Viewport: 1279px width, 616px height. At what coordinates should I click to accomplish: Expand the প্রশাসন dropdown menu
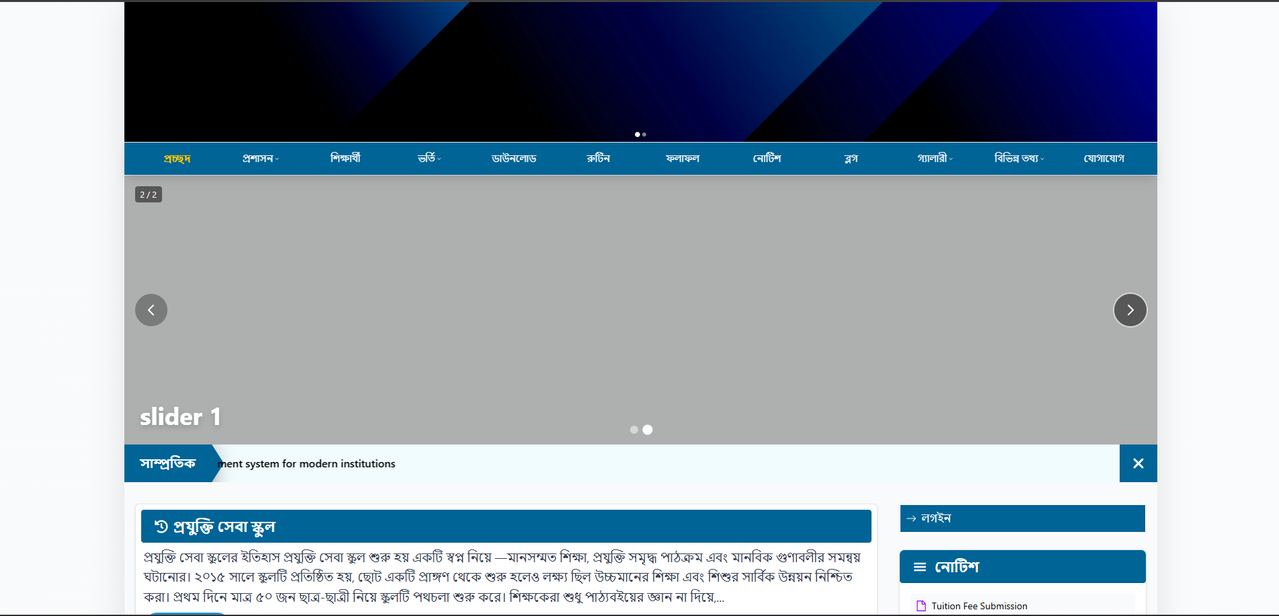[x=260, y=158]
